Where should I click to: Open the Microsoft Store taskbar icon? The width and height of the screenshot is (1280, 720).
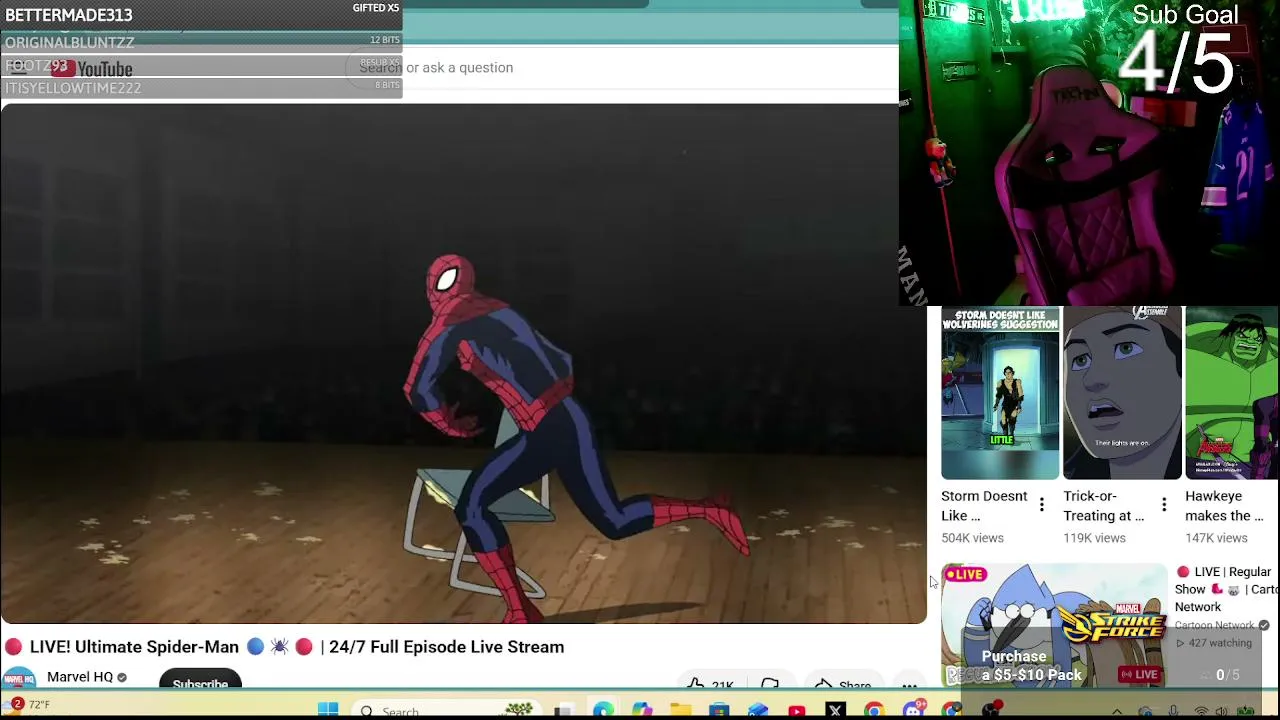pos(719,710)
